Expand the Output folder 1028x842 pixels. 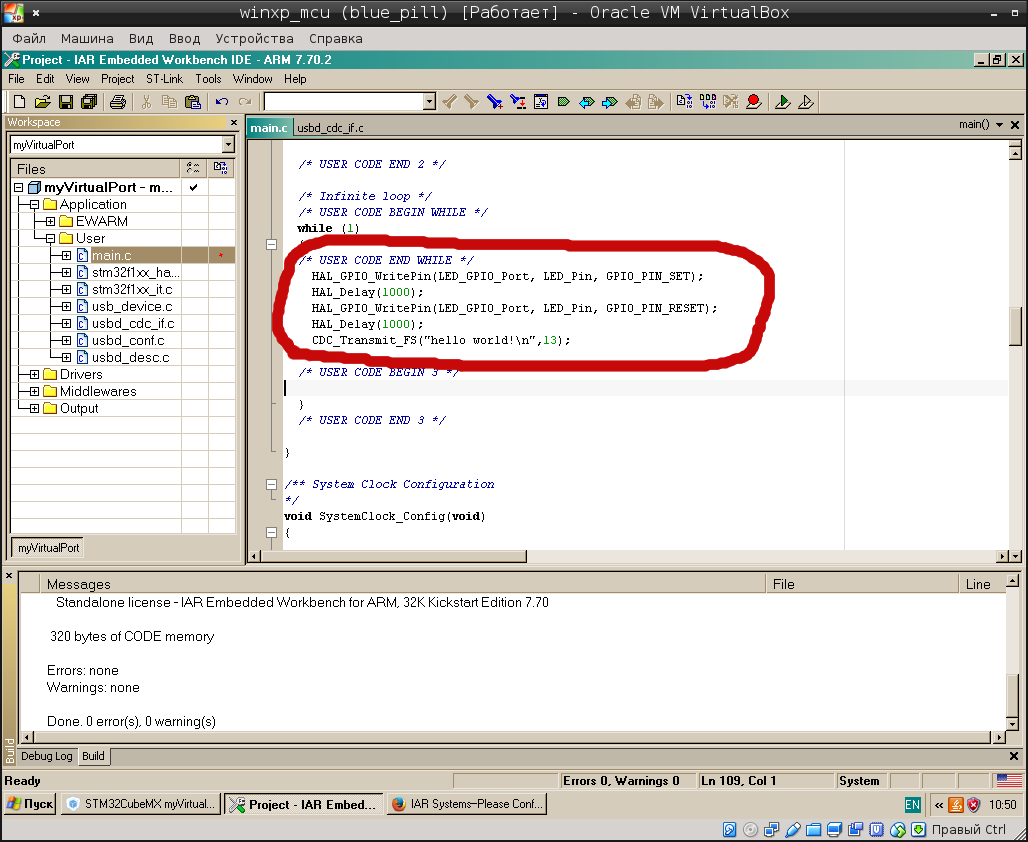[34, 409]
